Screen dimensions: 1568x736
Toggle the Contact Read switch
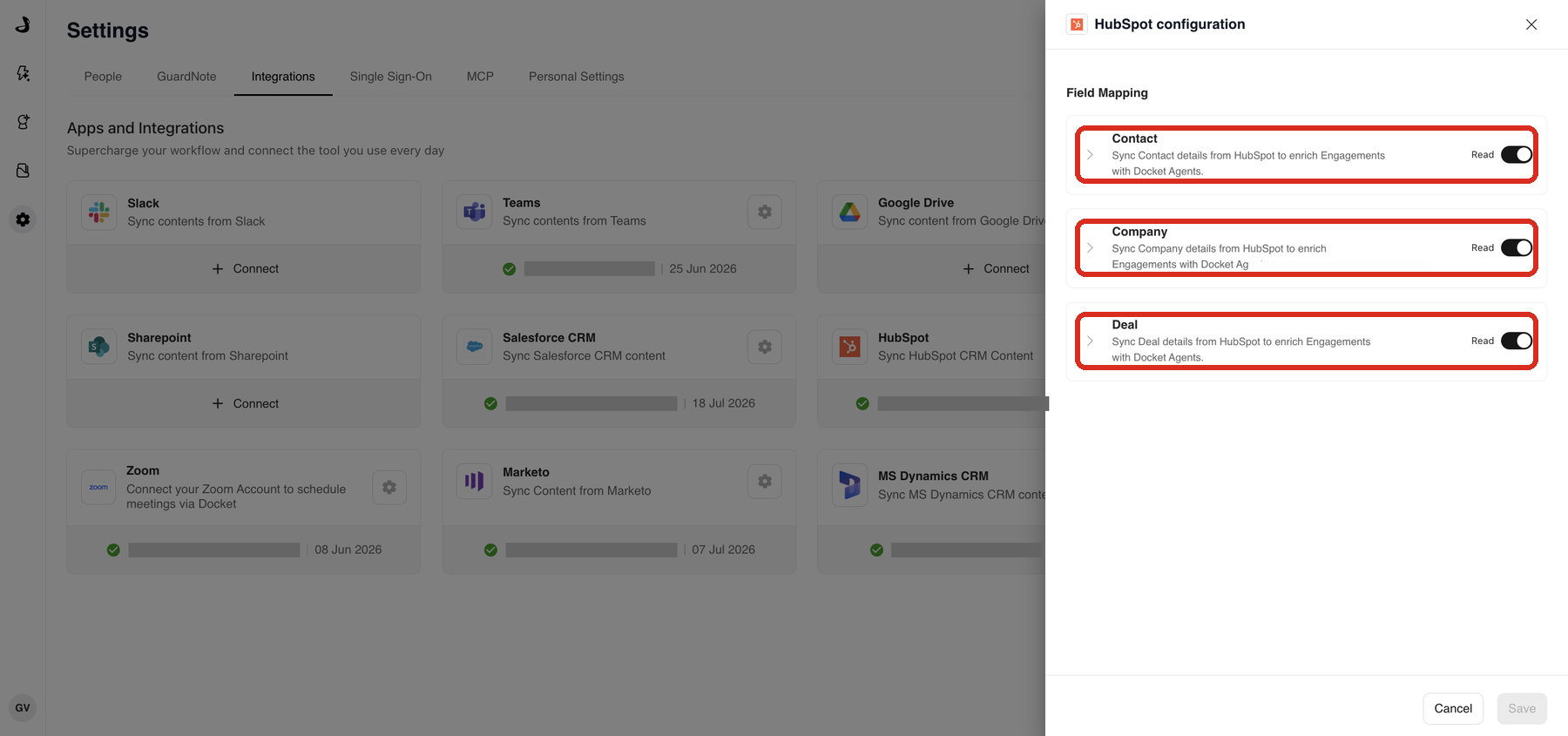(x=1516, y=154)
